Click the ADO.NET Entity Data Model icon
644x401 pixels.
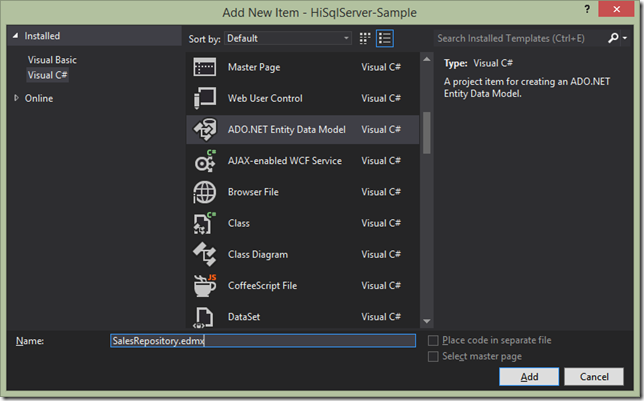click(x=205, y=129)
